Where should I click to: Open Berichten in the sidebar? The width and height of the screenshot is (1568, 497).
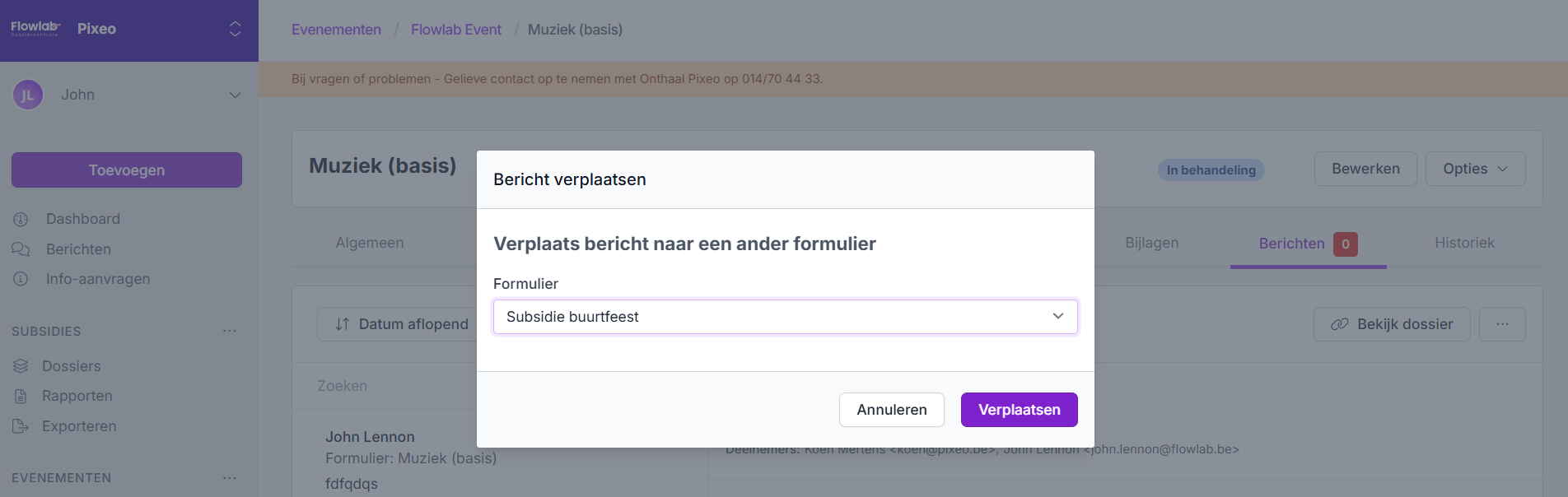point(78,249)
